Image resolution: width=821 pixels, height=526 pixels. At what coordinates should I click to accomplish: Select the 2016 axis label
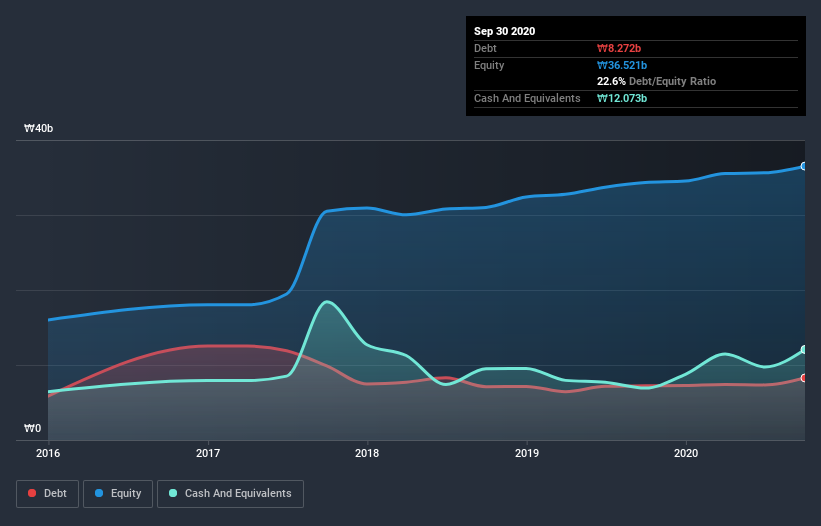[x=48, y=453]
